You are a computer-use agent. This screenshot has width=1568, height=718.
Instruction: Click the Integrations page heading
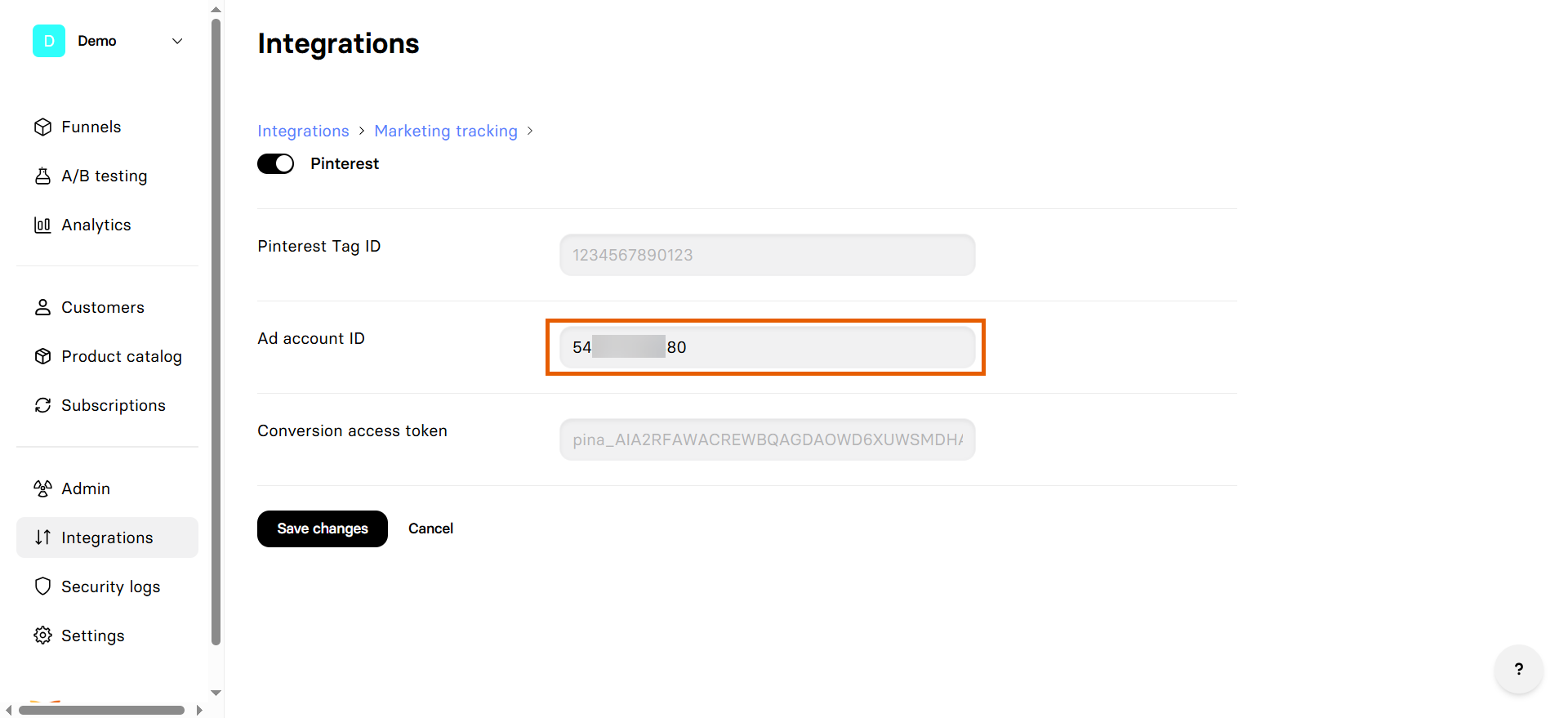(x=338, y=43)
